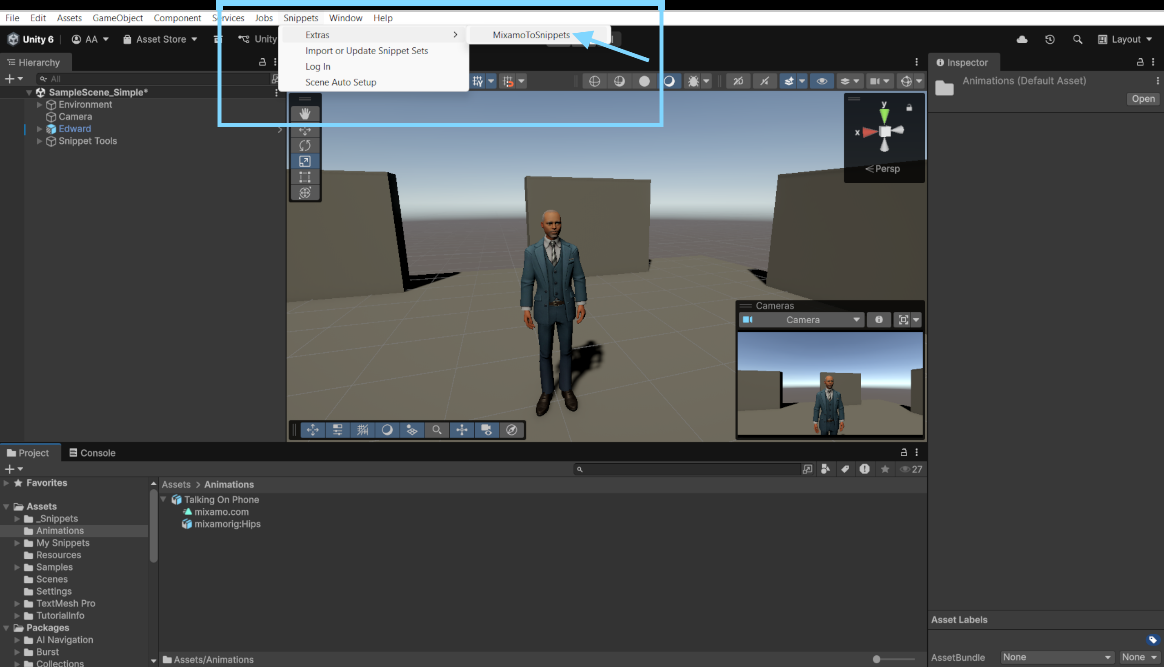Click the compass icon in bottom Scene overlay
The image size is (1164, 667).
point(511,430)
